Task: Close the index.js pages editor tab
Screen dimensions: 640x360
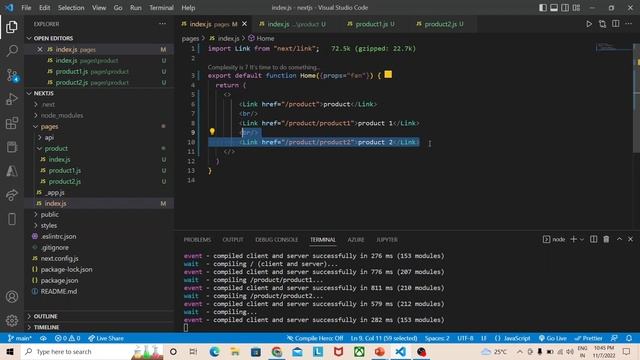Action: 244,24
